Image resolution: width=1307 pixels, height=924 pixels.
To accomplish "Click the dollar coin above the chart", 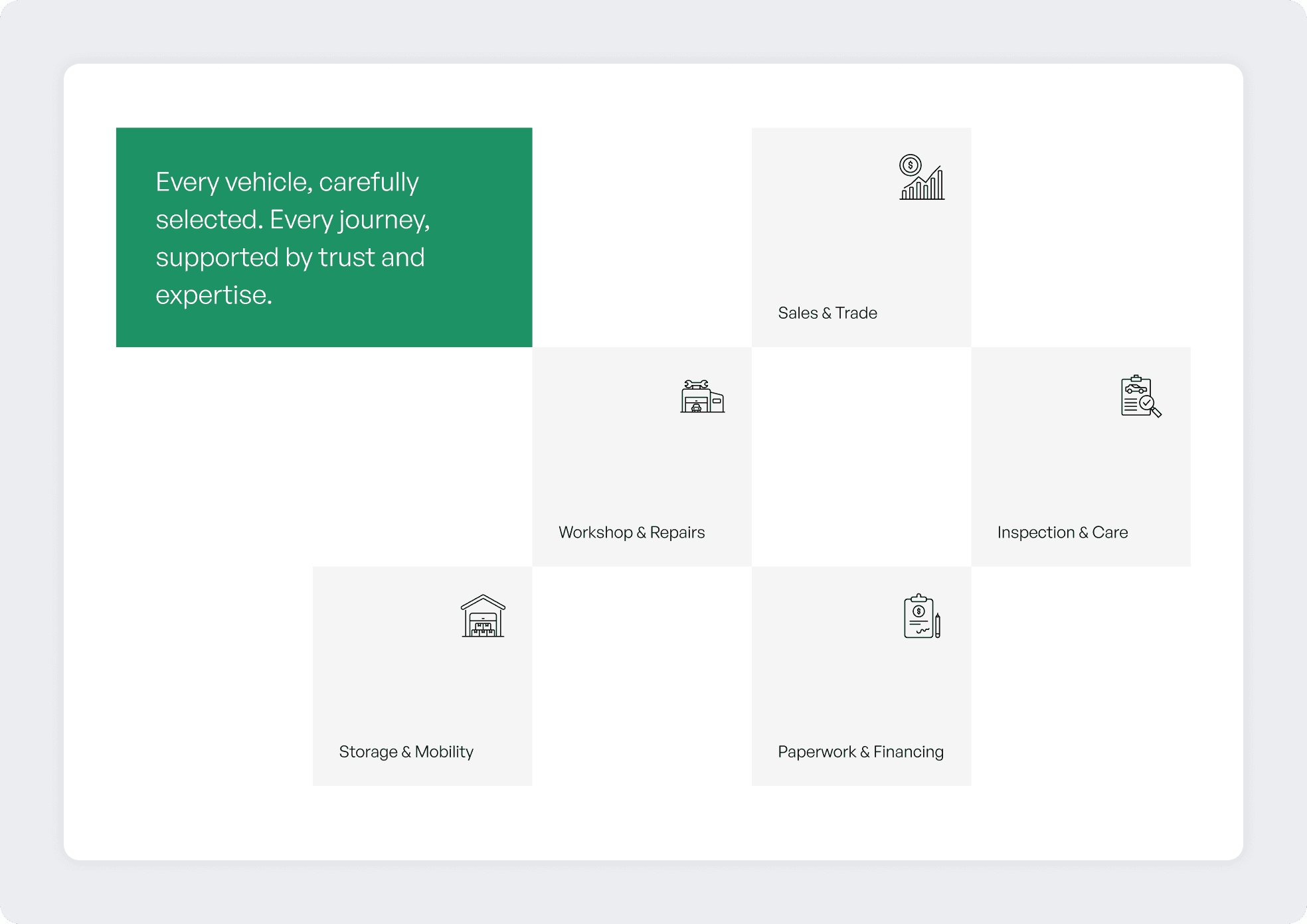I will coord(910,165).
